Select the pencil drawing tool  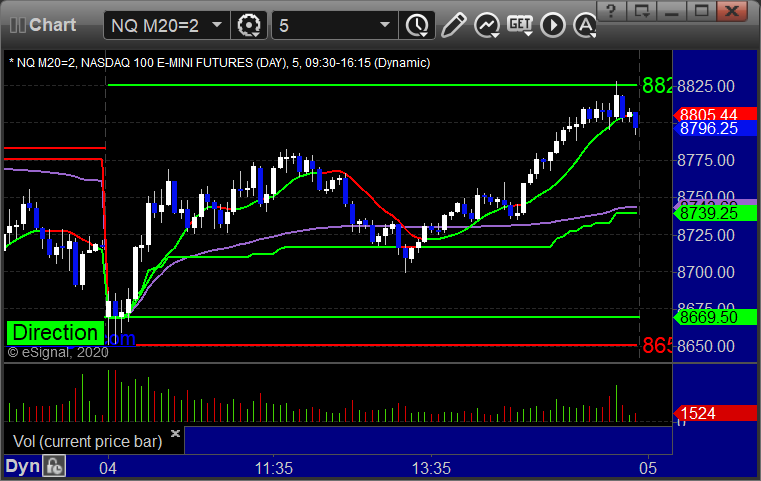(453, 25)
